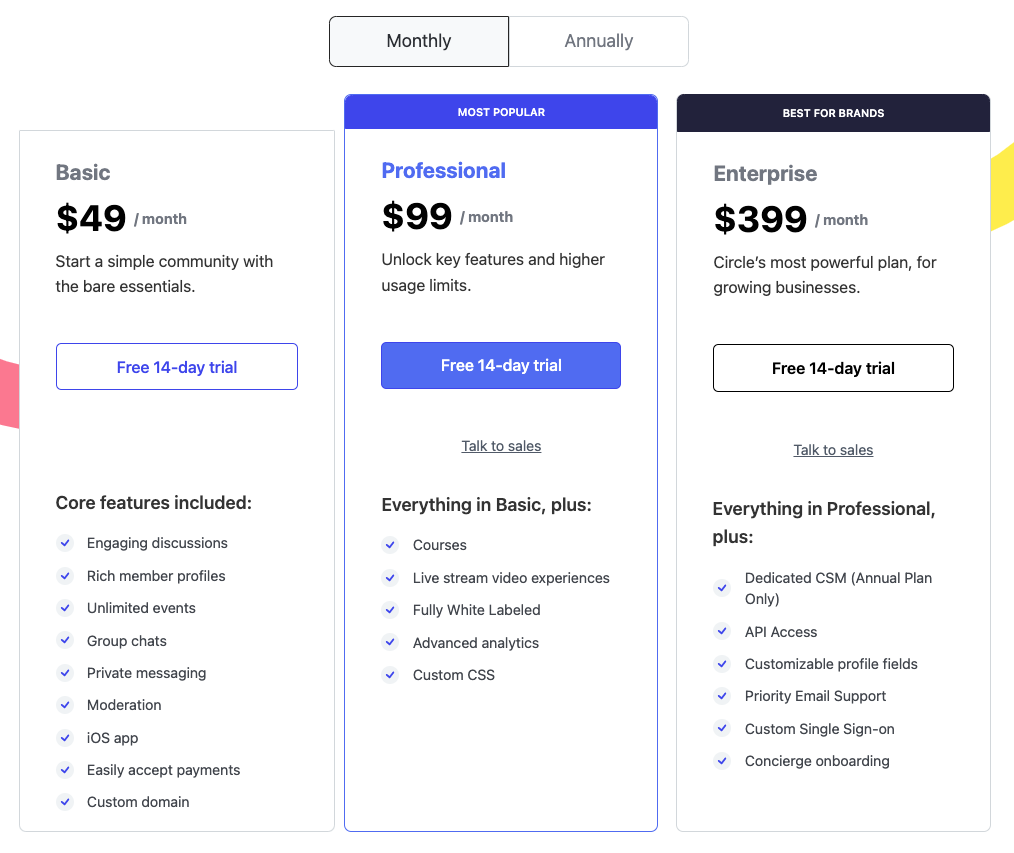
Task: Switch to Monthly billing tab
Action: [419, 41]
